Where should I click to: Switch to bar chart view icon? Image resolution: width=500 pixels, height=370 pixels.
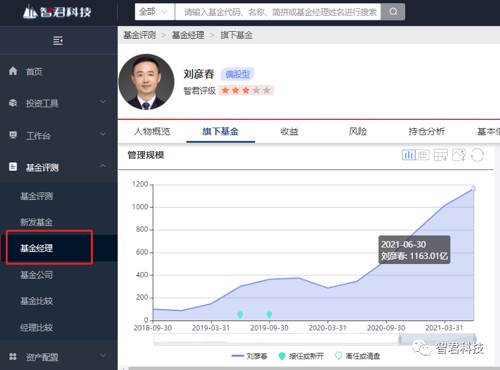click(x=409, y=155)
